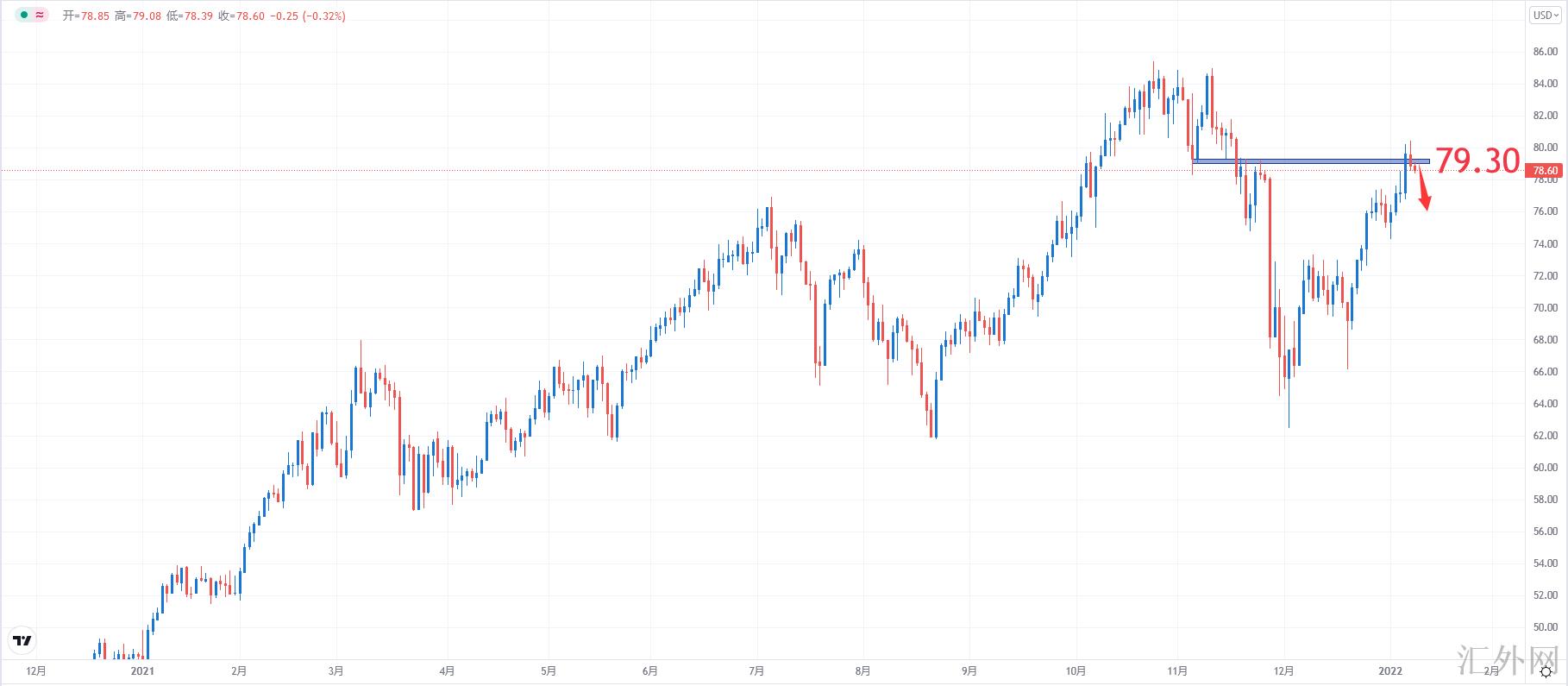1568x686 pixels.
Task: Click the 10月 time axis label
Action: (1076, 671)
